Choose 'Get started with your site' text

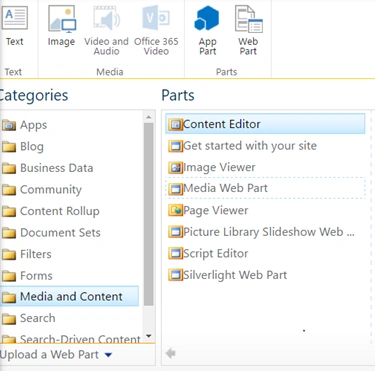[x=250, y=146]
